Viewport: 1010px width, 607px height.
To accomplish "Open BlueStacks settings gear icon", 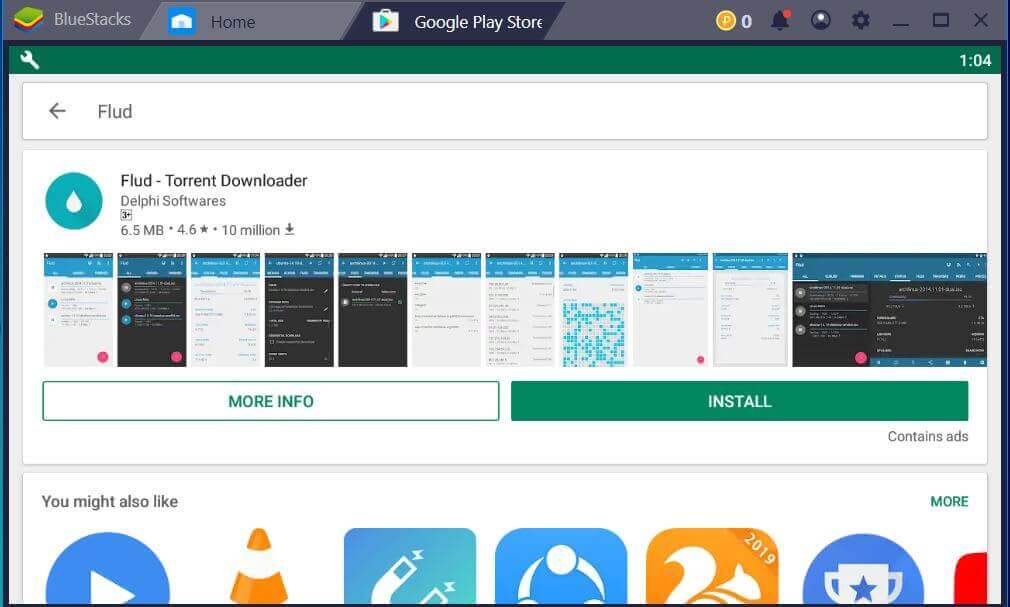I will click(860, 20).
